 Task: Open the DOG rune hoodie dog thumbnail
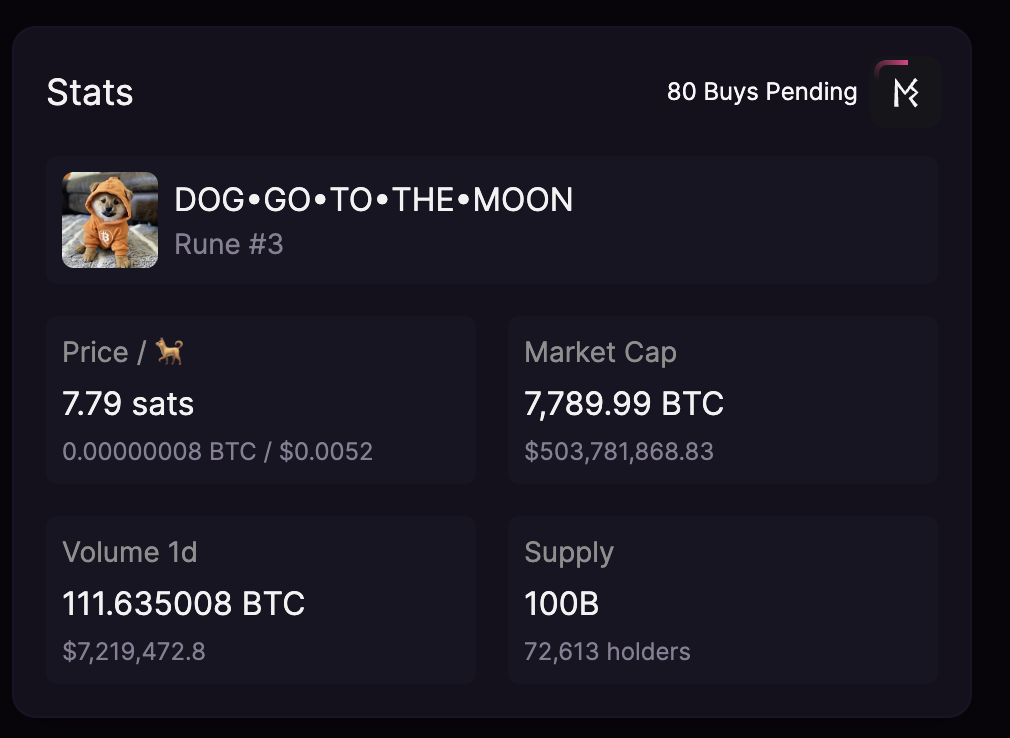110,220
